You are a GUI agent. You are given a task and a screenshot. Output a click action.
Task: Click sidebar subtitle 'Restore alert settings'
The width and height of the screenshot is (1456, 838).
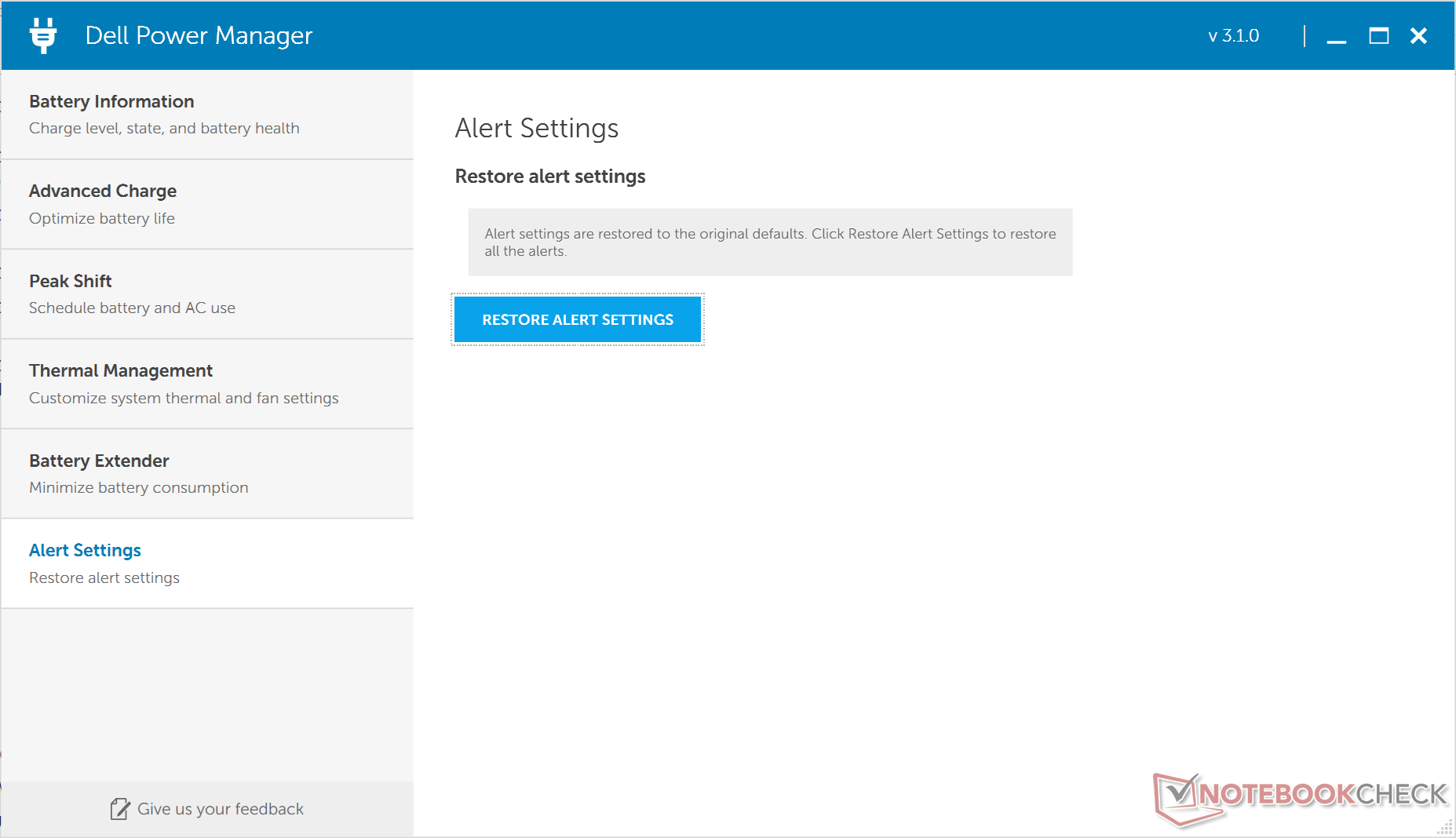click(x=104, y=577)
